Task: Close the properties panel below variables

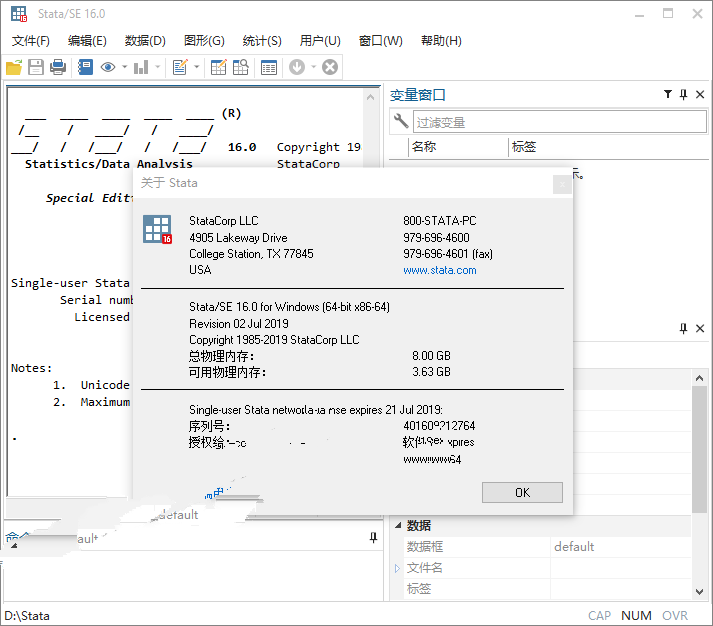Action: point(700,328)
